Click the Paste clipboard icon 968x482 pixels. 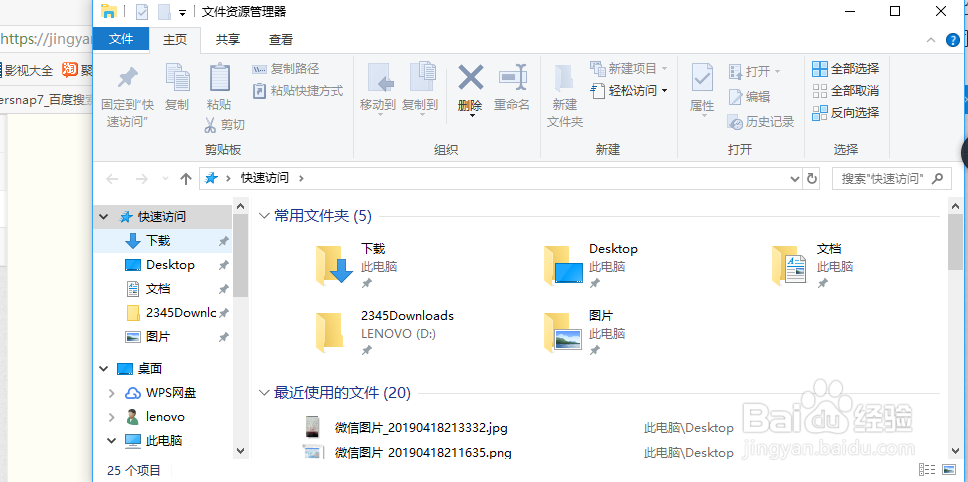click(219, 78)
